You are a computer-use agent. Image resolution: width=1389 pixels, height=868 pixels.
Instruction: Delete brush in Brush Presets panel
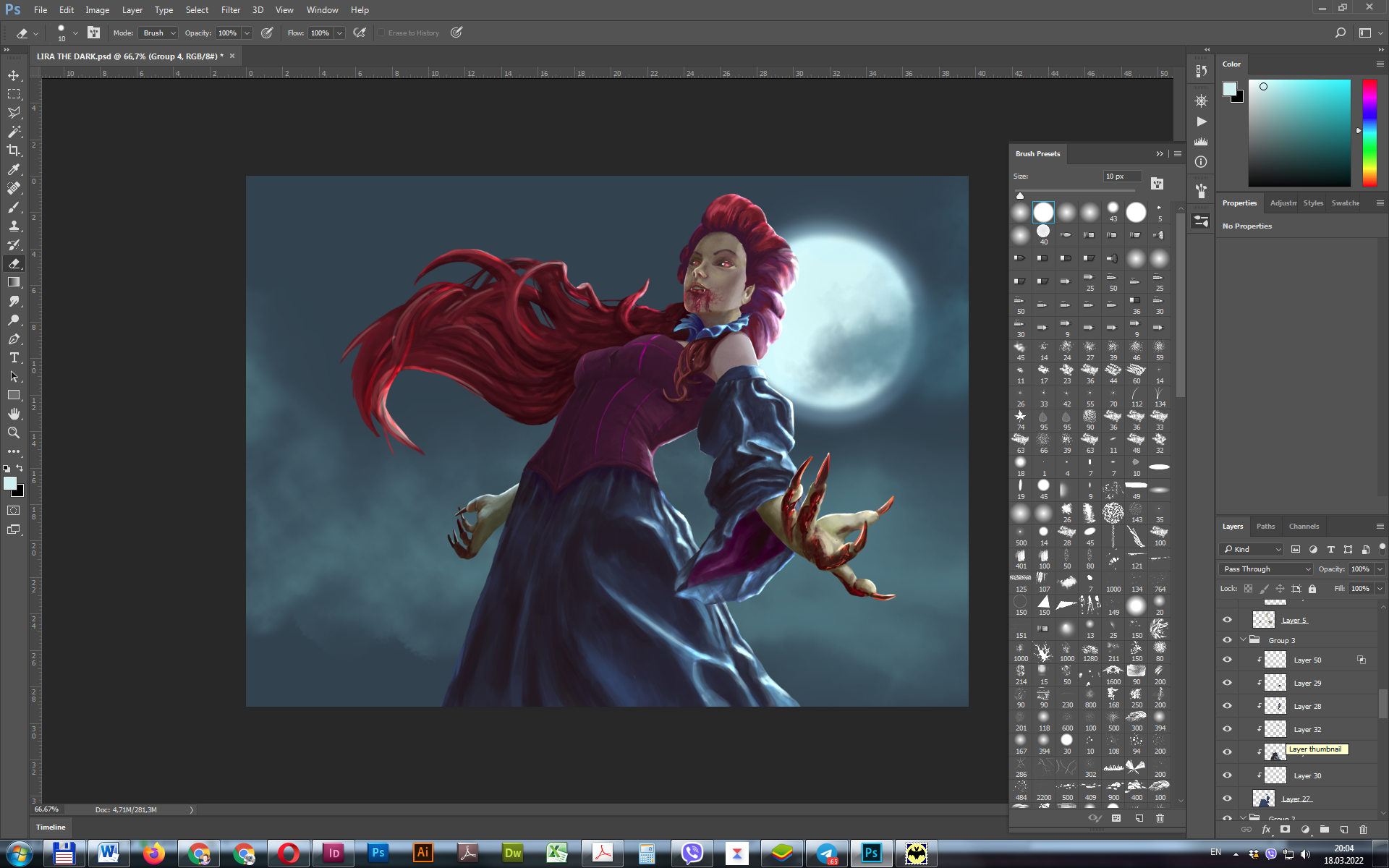(1160, 818)
